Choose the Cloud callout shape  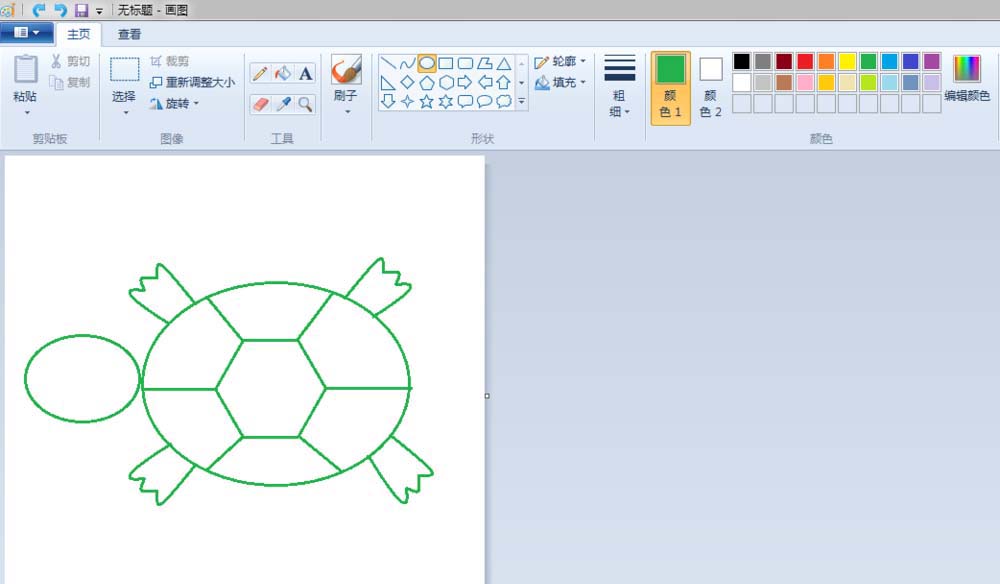pos(504,101)
